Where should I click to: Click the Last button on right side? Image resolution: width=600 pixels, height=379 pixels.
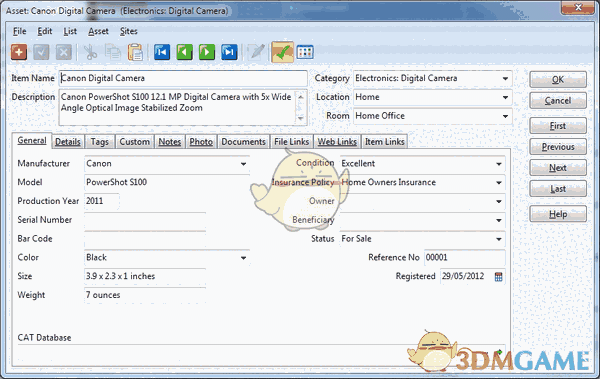point(558,189)
